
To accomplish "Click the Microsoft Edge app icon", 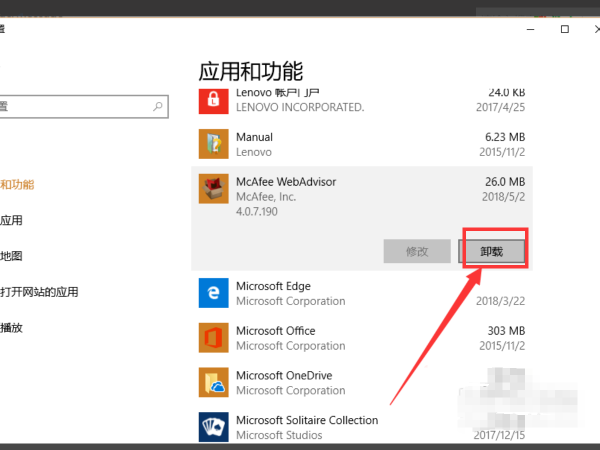I will click(214, 293).
